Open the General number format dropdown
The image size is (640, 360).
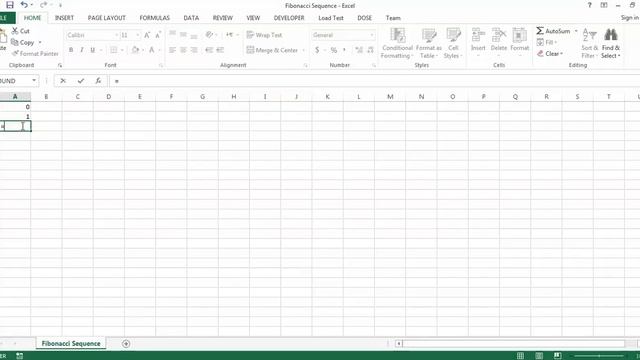pyautogui.click(x=372, y=35)
